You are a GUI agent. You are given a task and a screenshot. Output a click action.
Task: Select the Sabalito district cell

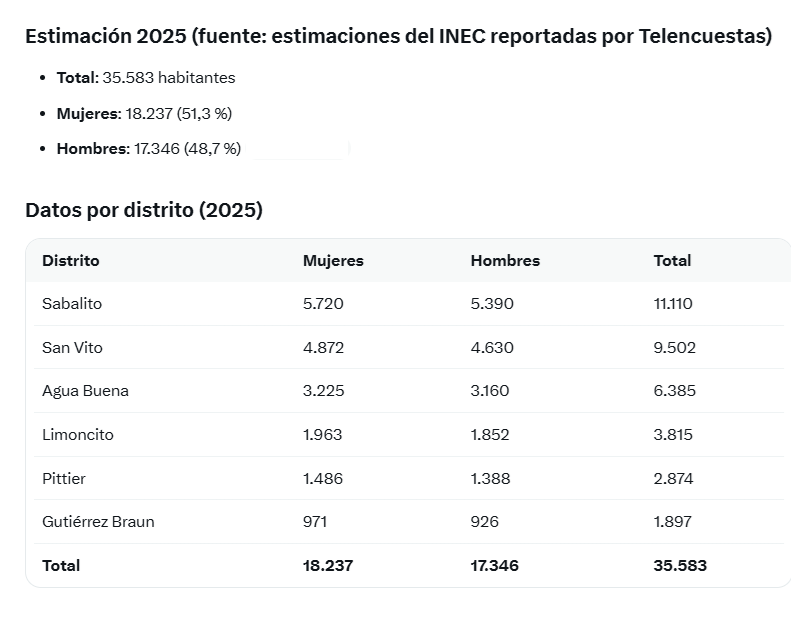(x=72, y=304)
